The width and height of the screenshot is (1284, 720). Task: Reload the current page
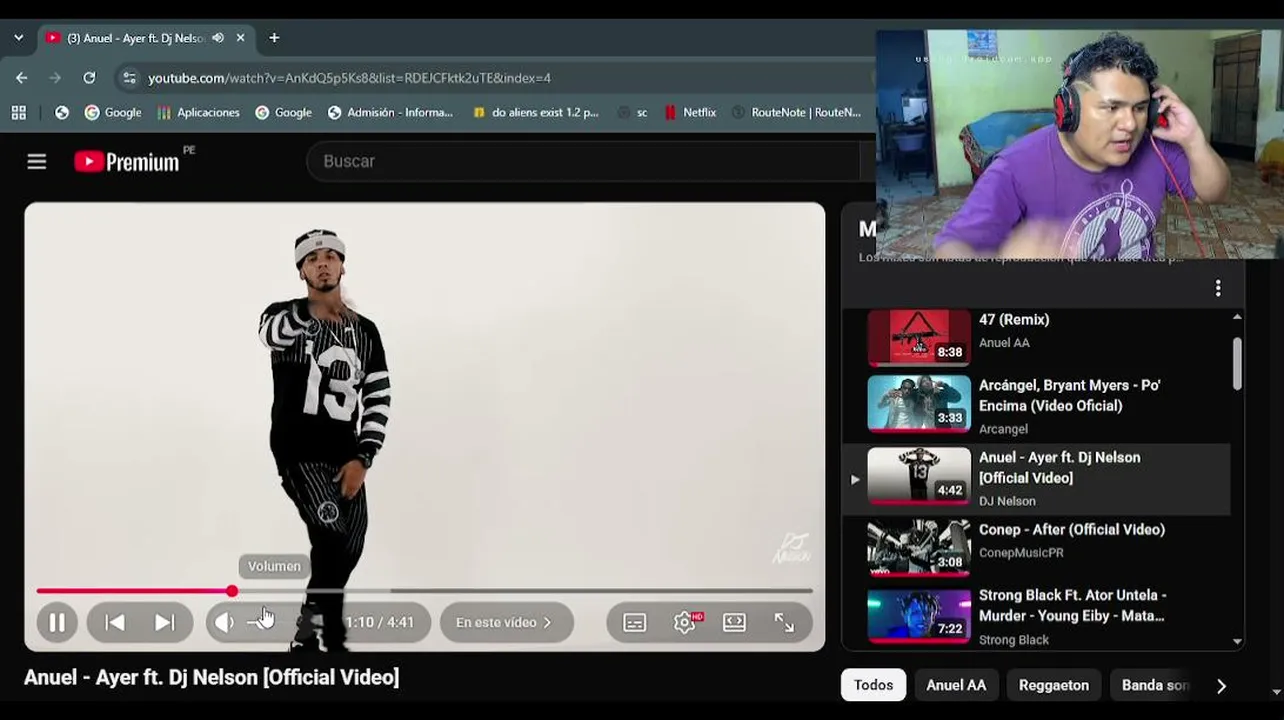[89, 78]
